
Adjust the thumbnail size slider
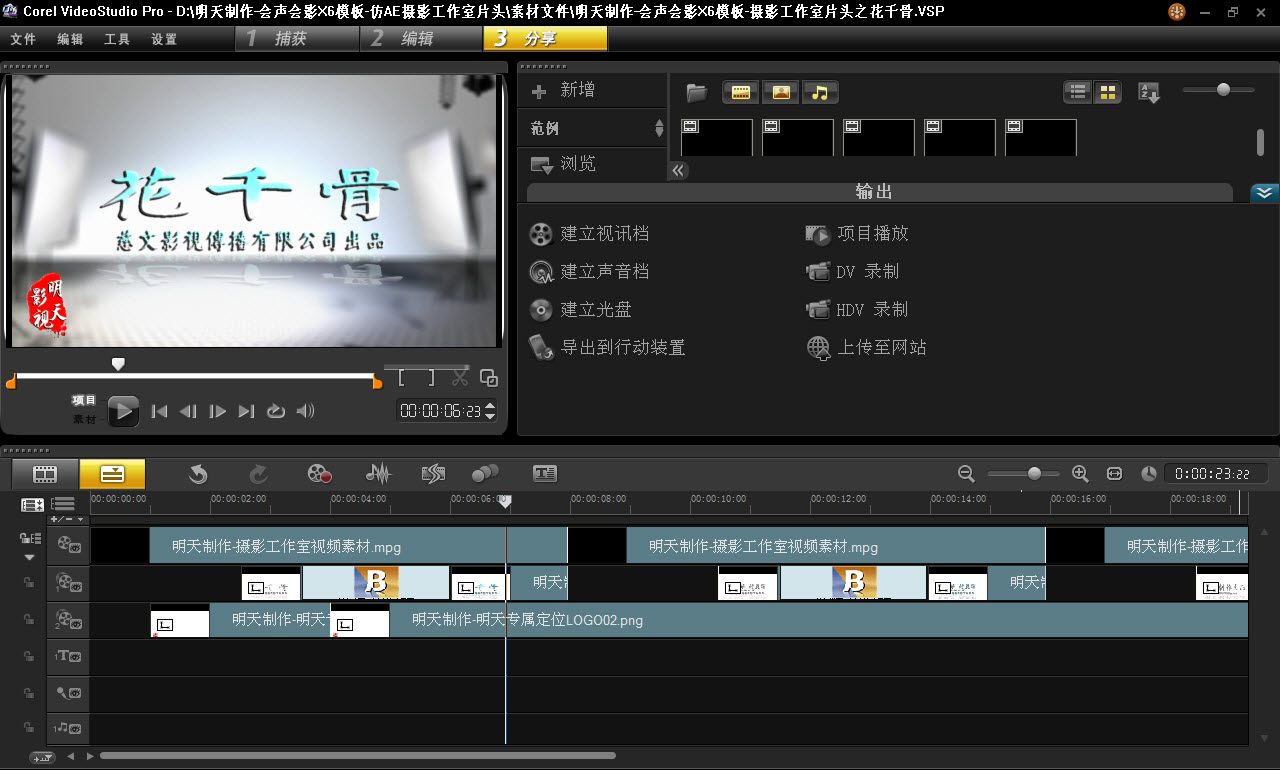coord(1223,90)
